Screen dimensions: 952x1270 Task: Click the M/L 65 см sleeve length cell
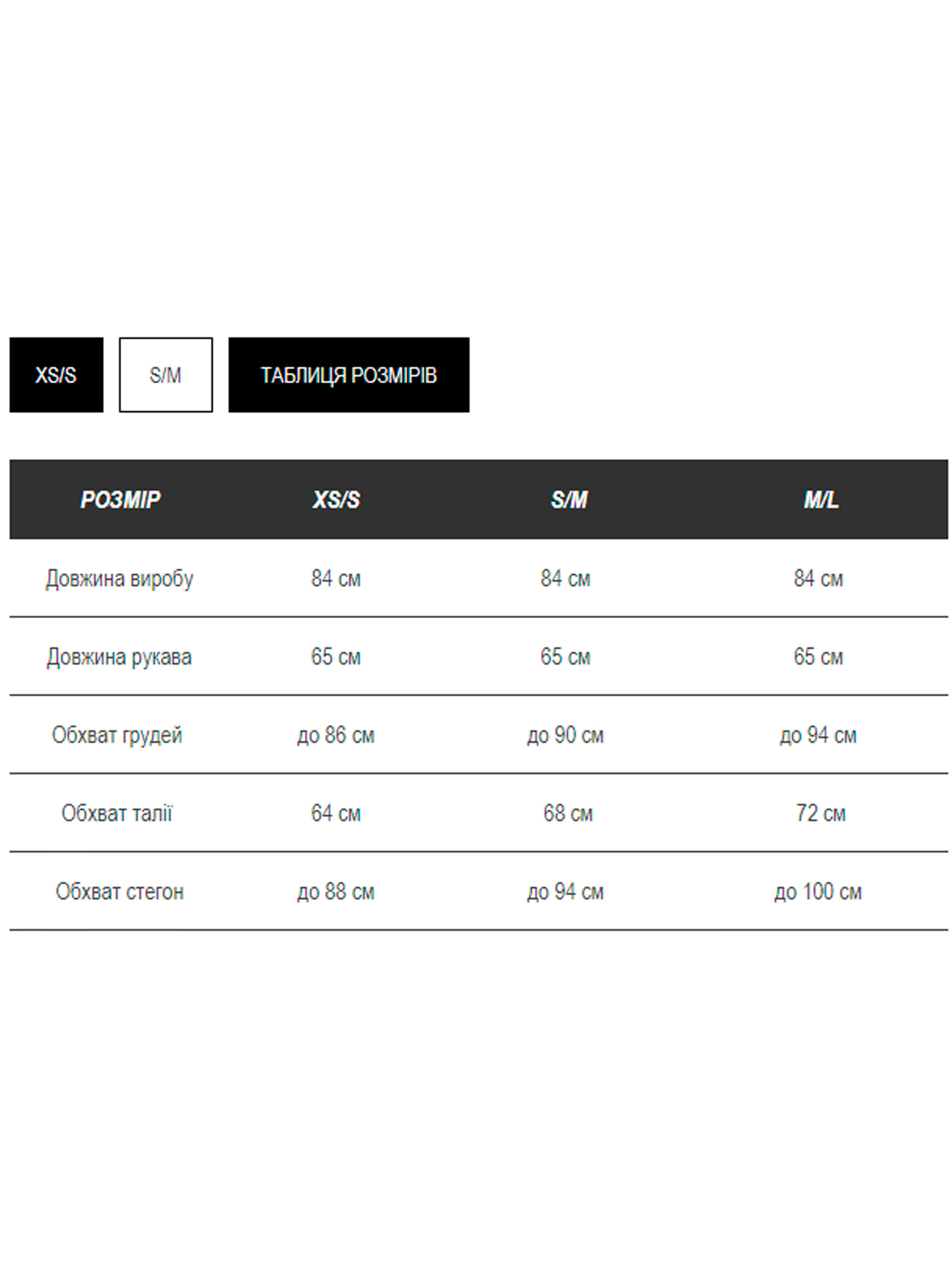(818, 657)
